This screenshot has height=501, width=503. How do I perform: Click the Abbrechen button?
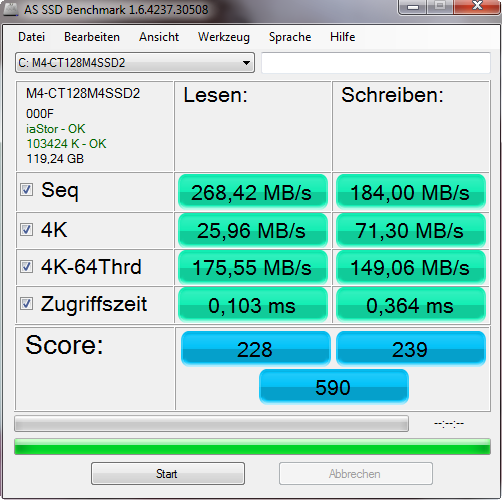coord(356,474)
